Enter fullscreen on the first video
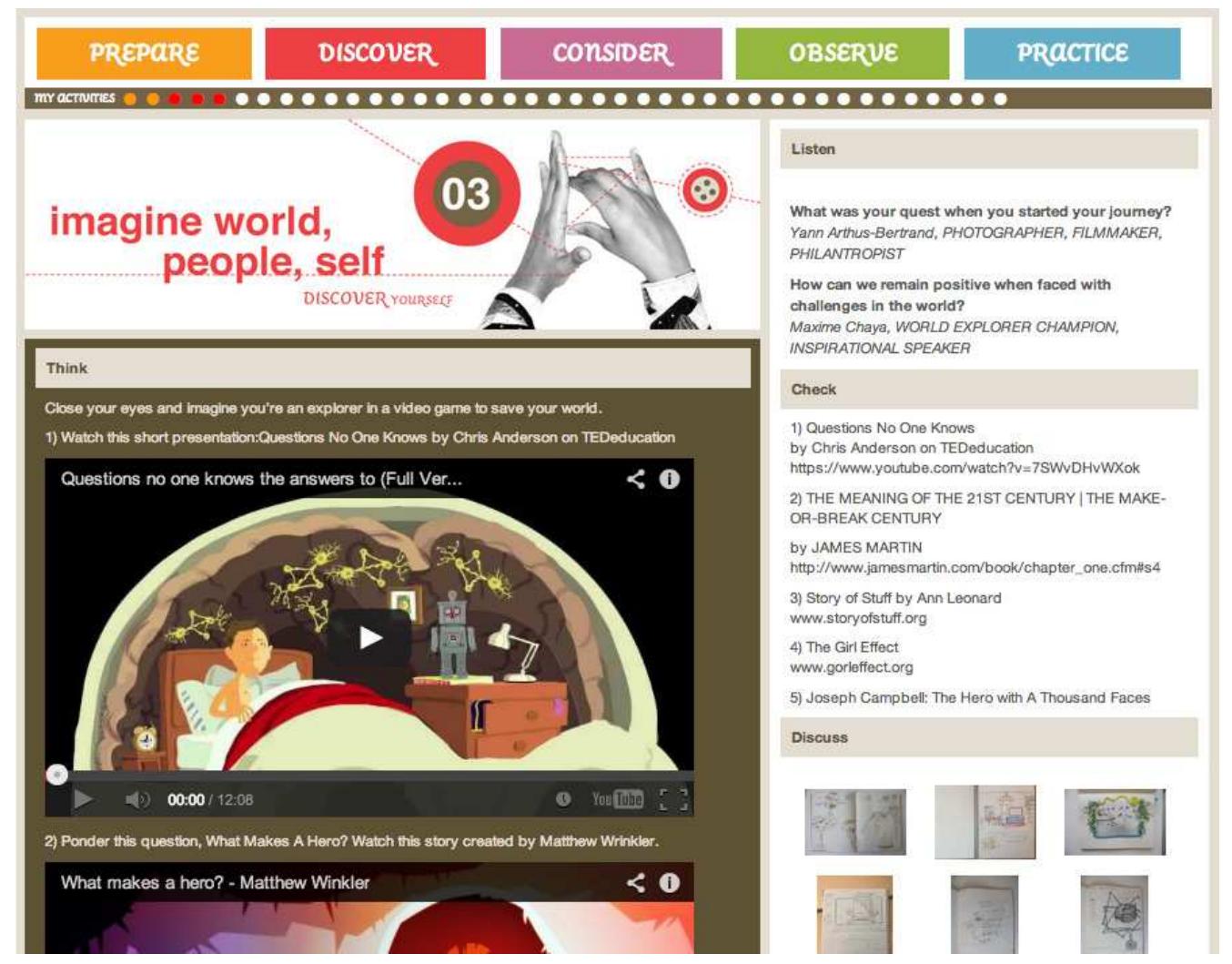The width and height of the screenshot is (1232, 964). tap(673, 799)
